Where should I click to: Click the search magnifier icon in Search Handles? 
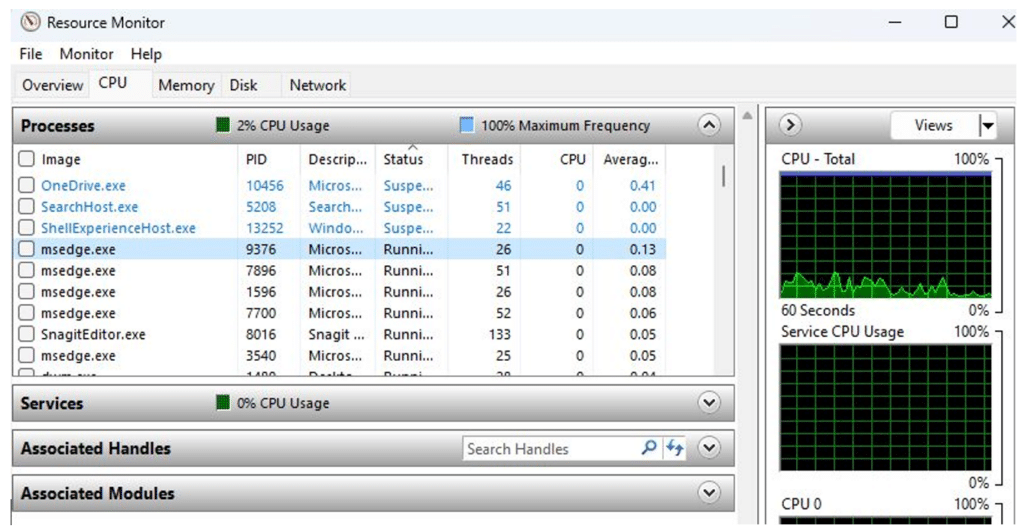point(649,449)
